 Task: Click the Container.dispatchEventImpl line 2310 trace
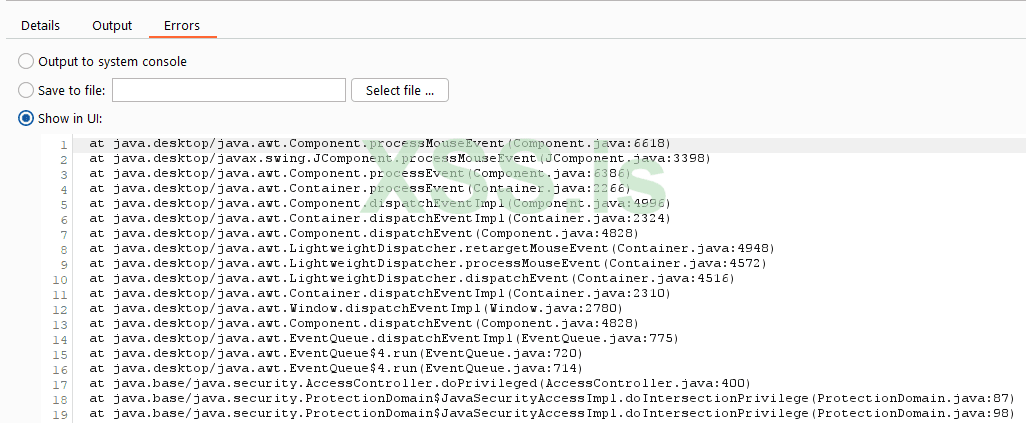(x=380, y=294)
